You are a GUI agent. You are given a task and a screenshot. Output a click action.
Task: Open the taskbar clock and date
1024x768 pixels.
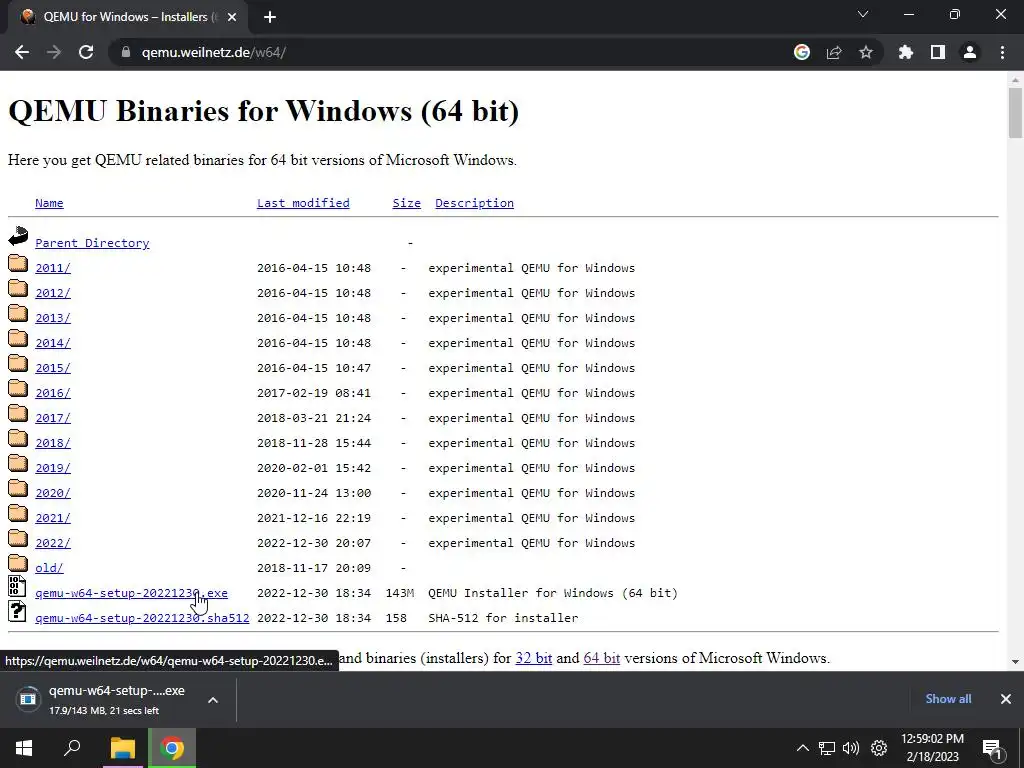pos(932,748)
